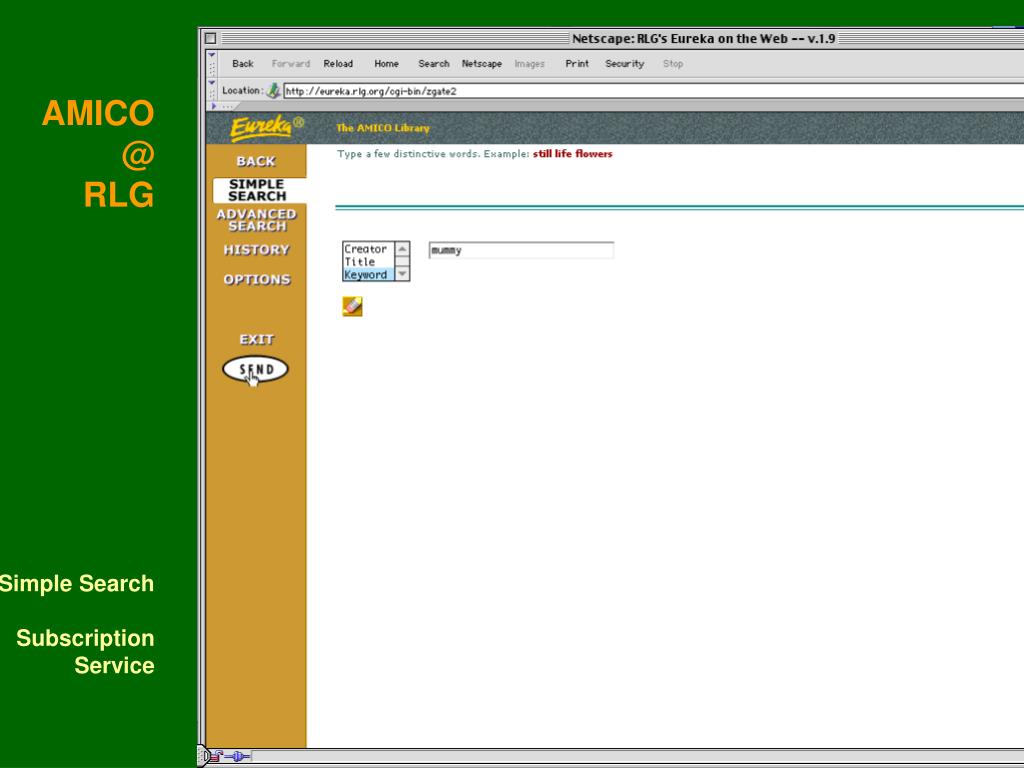Reload the page with the Reload button

coord(338,64)
